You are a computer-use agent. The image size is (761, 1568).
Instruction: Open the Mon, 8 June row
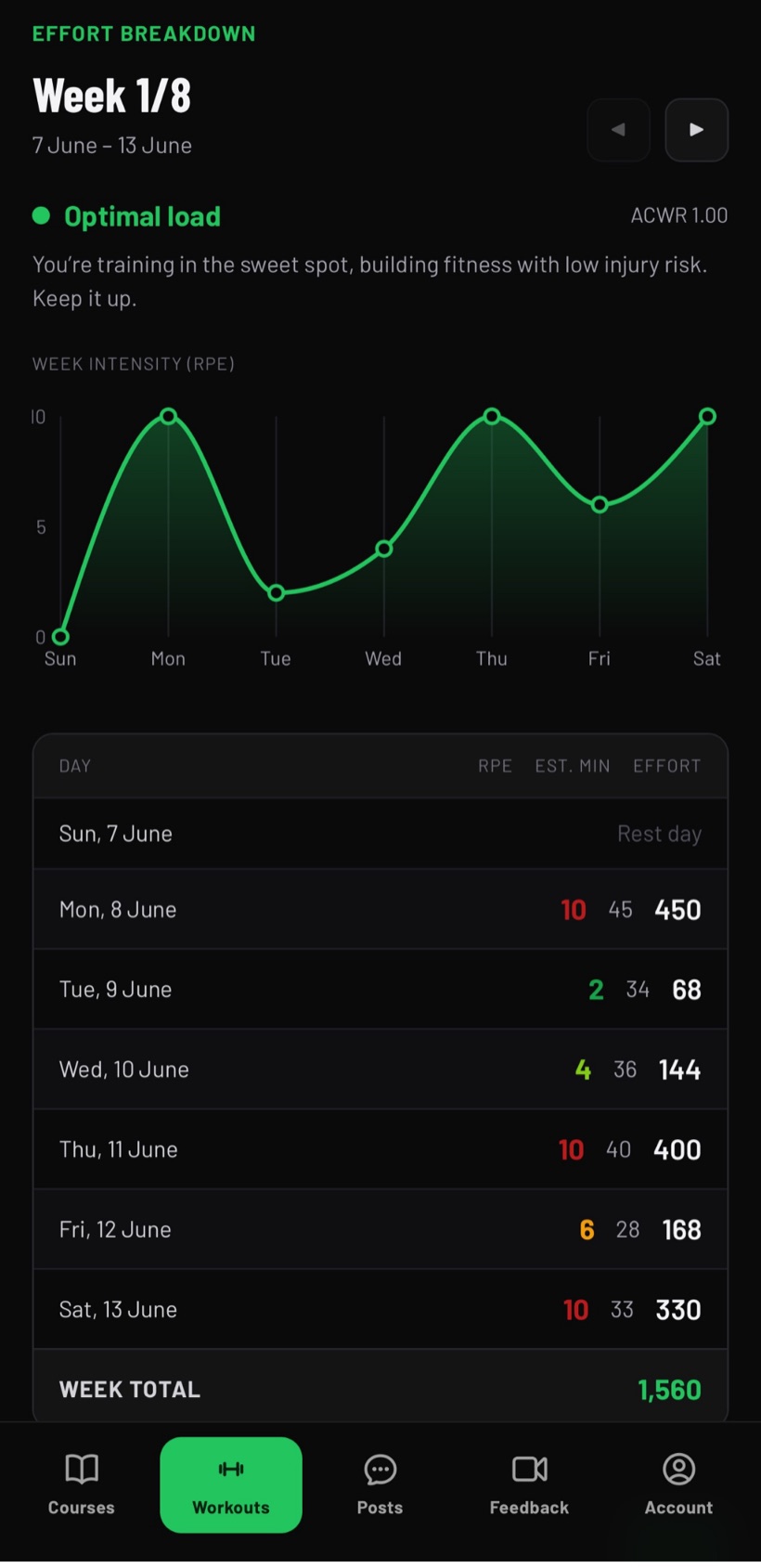coord(380,910)
